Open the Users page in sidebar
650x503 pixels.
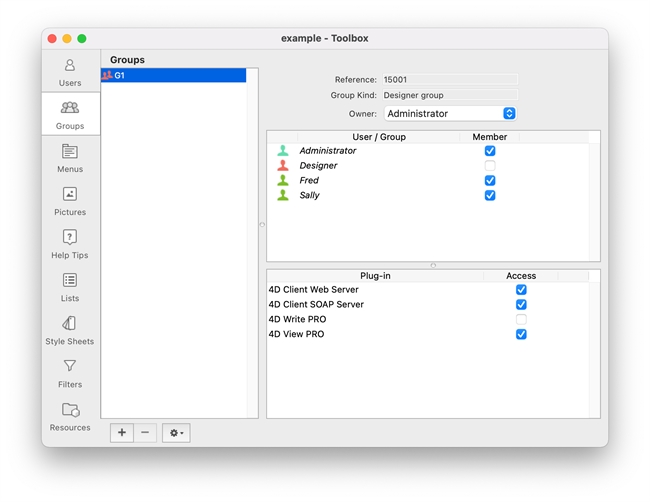click(70, 72)
